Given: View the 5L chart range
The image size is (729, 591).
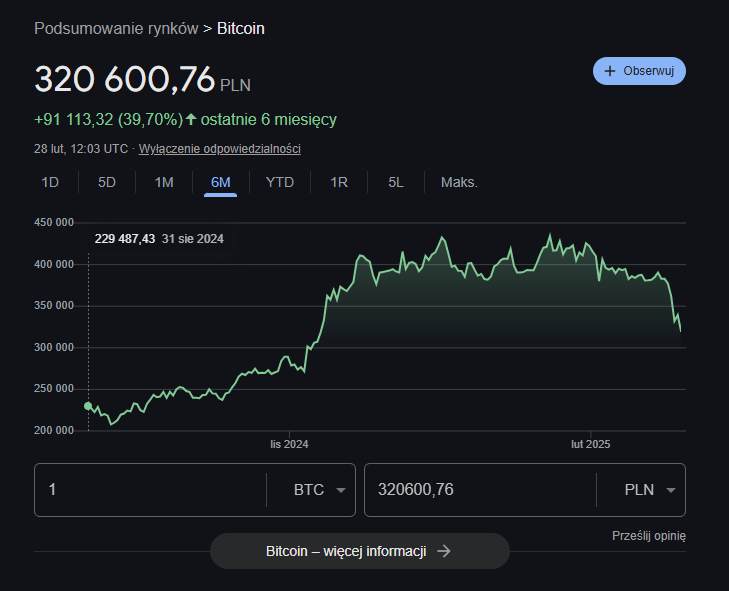Looking at the screenshot, I should (x=396, y=182).
